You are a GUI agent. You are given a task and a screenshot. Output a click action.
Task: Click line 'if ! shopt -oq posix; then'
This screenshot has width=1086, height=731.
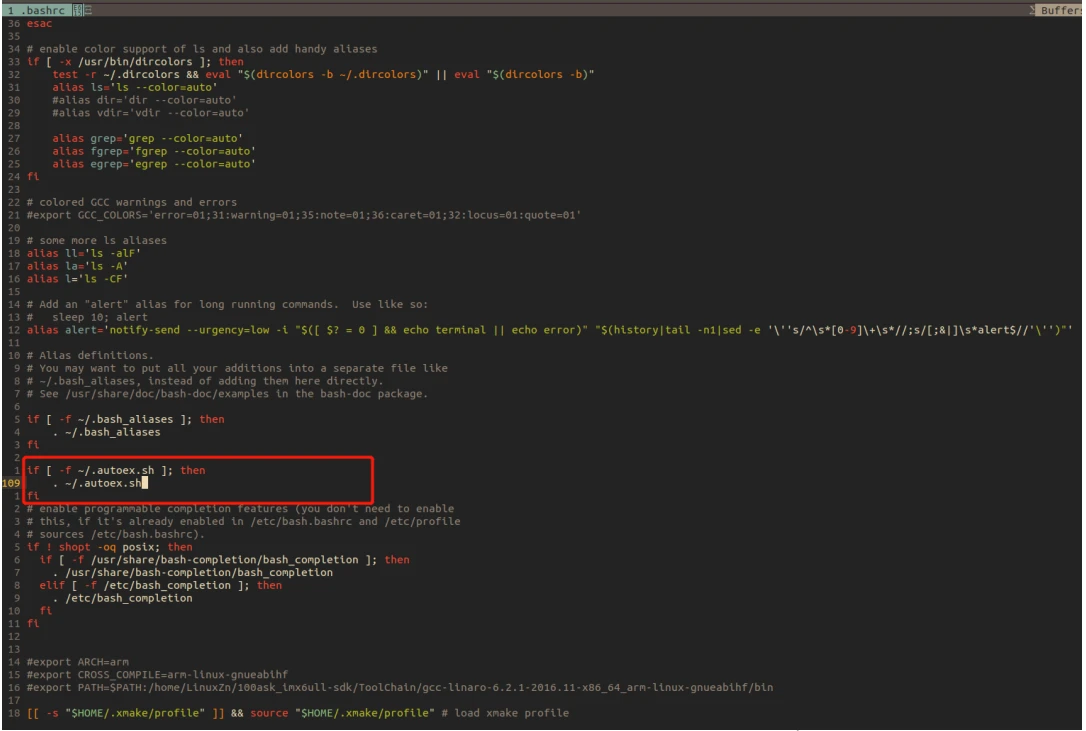click(109, 547)
